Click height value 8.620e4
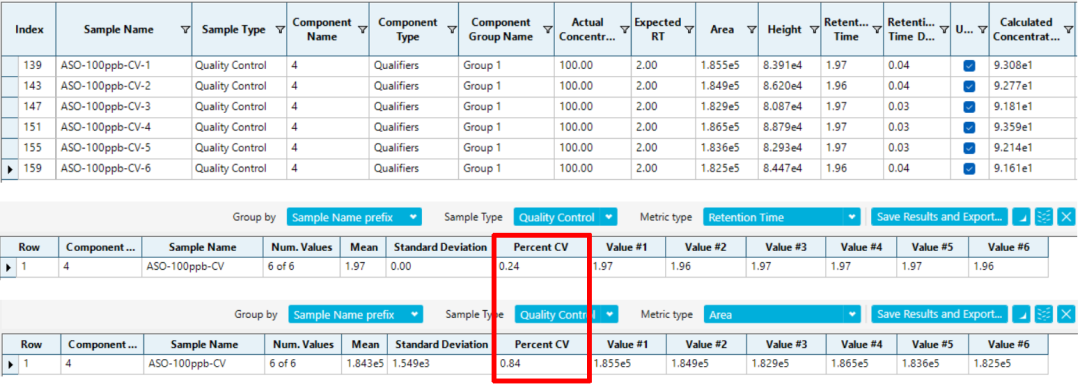Viewport: 1080px width, 389px height. [789, 86]
